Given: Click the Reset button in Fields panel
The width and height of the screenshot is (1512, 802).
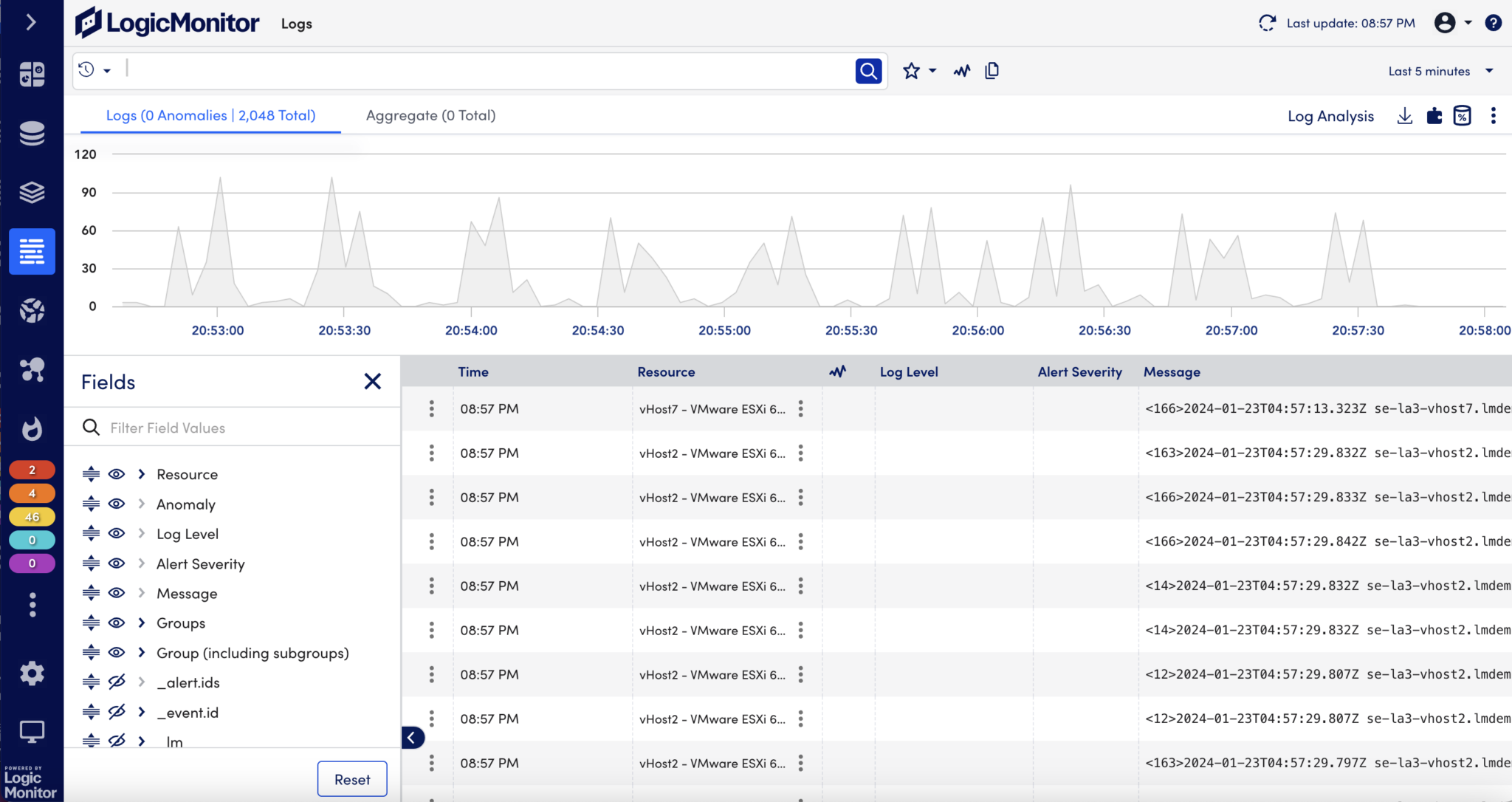Looking at the screenshot, I should pyautogui.click(x=352, y=778).
